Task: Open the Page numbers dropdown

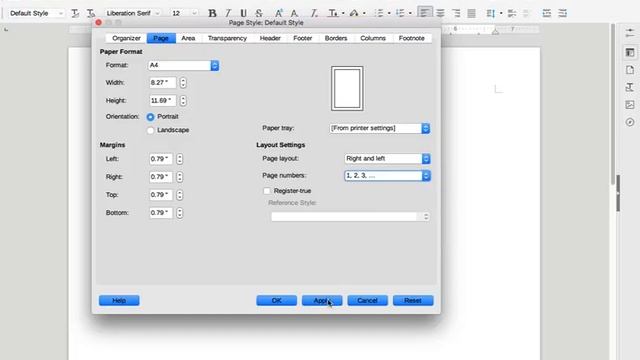Action: [387, 176]
